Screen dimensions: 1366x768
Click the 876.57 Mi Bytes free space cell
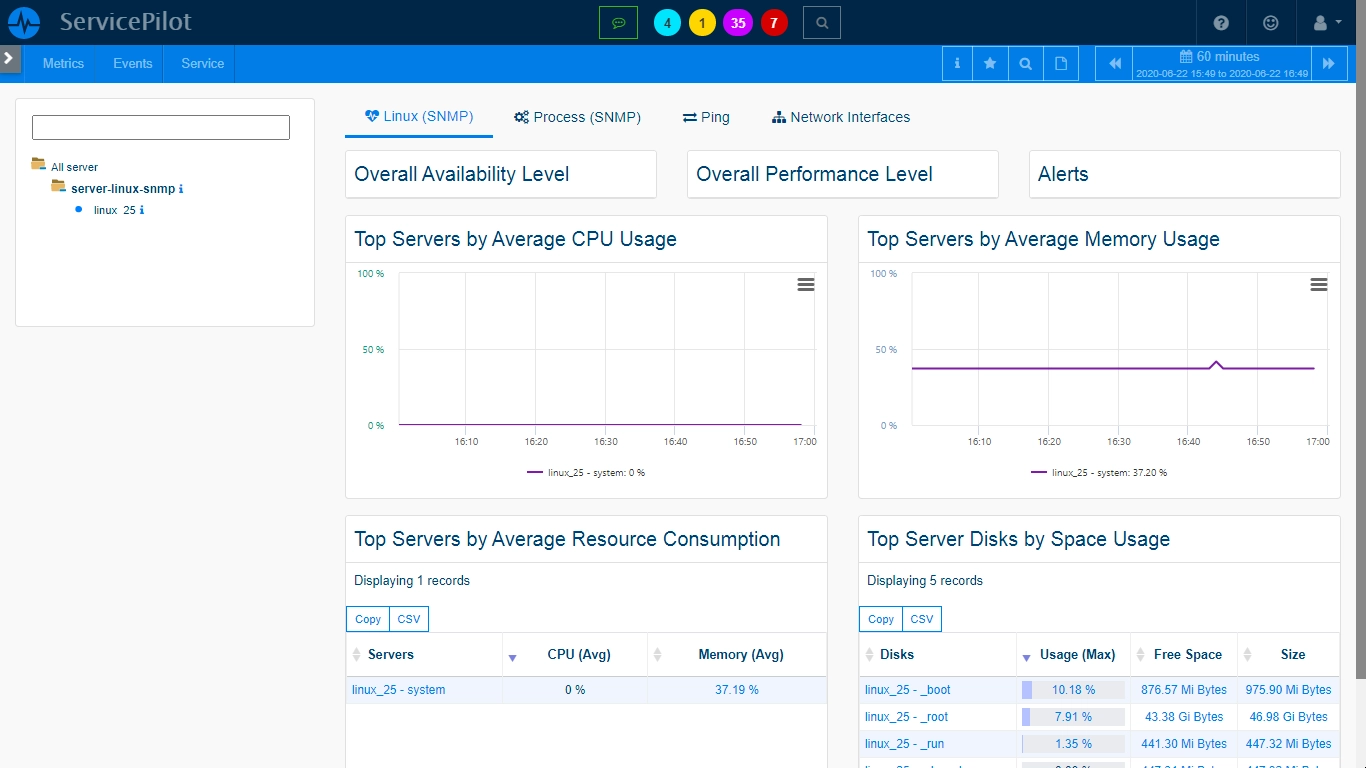(1184, 690)
